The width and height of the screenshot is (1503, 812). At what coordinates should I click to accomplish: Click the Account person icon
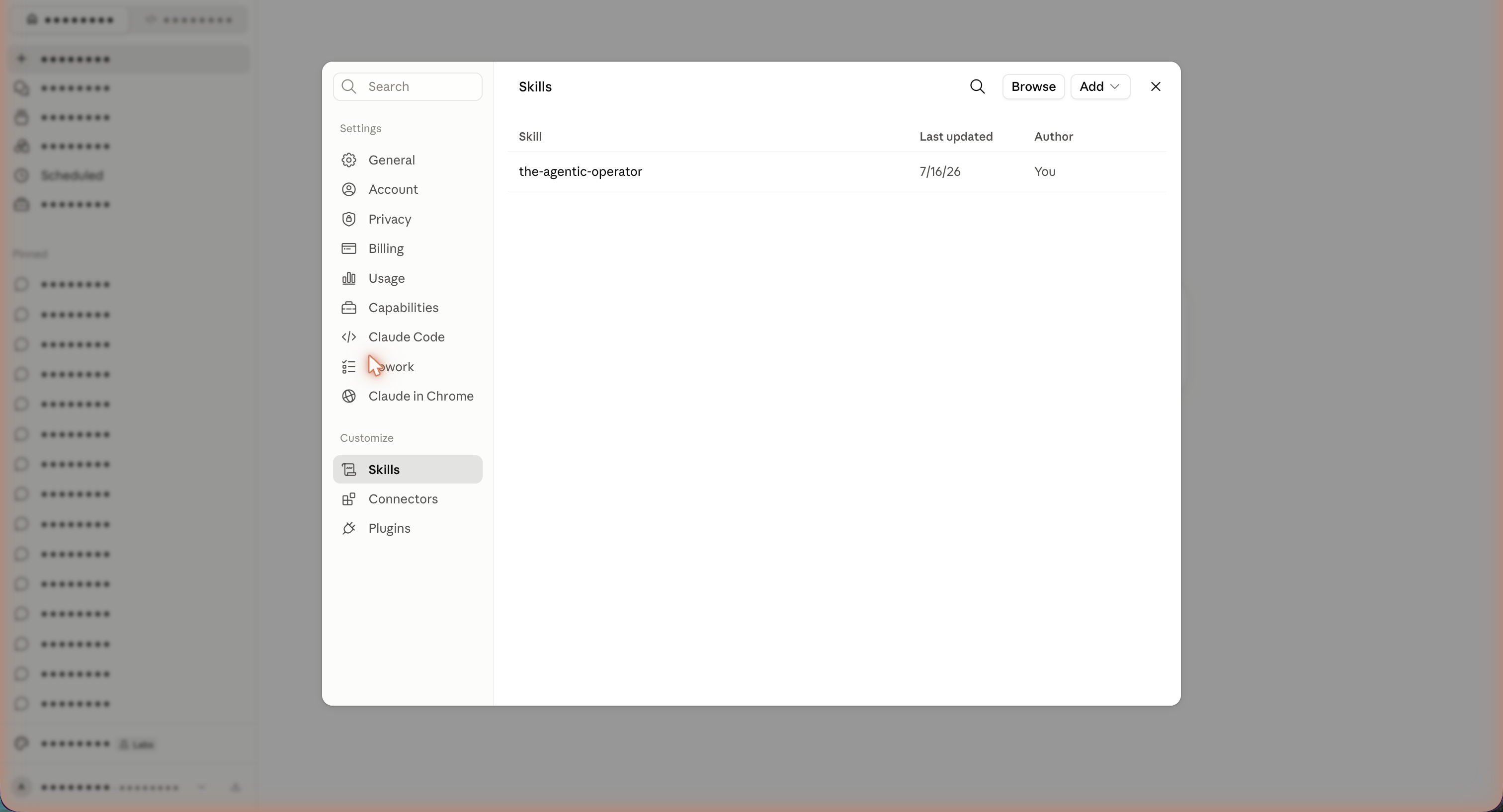(x=349, y=190)
